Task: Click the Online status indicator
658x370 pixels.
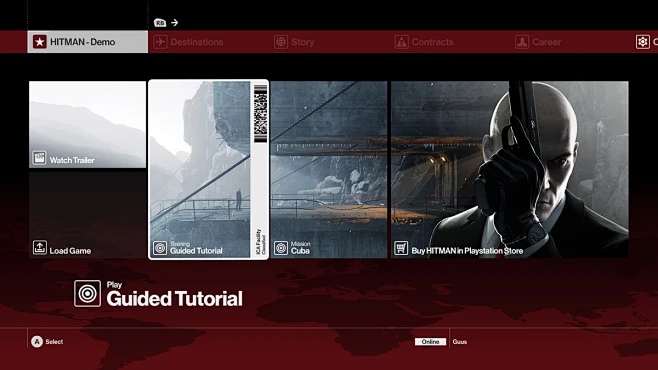Action: (x=430, y=342)
